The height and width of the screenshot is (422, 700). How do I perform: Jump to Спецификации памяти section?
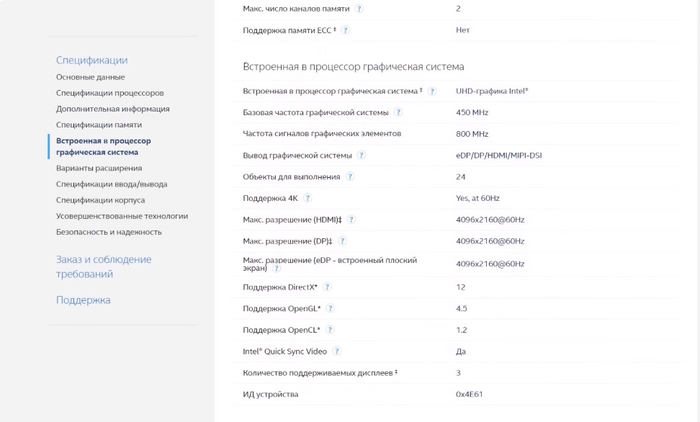[x=98, y=125]
